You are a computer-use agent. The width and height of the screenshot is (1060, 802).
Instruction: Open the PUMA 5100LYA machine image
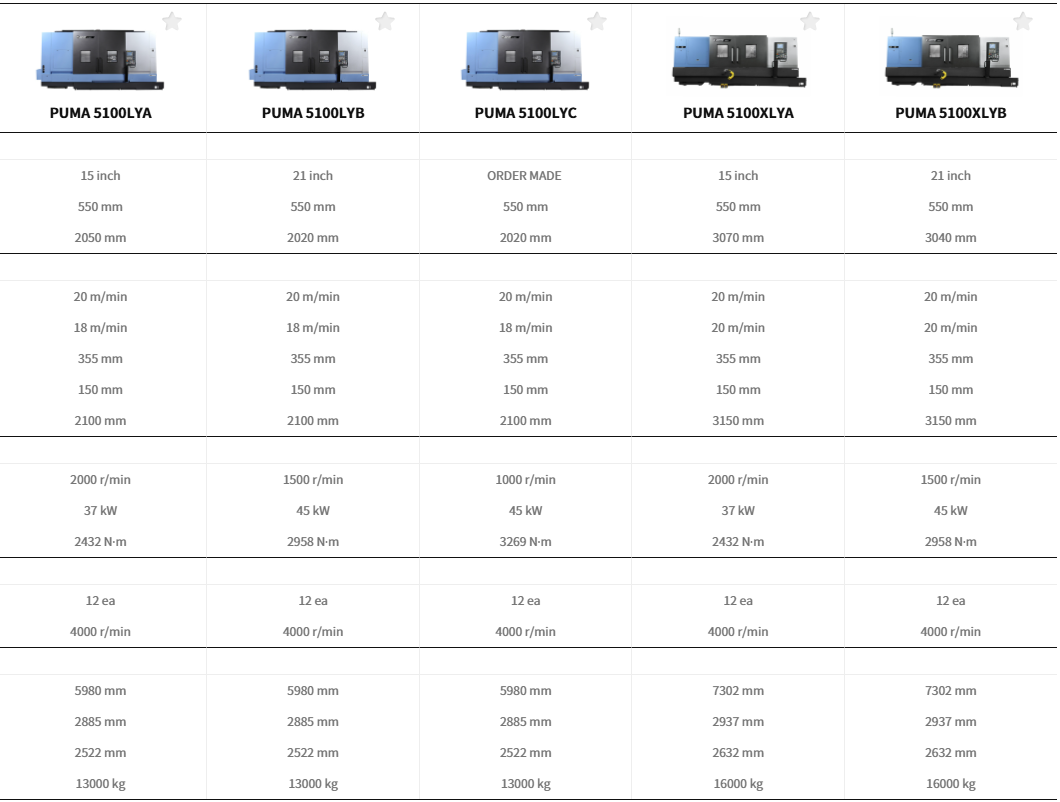[100, 60]
